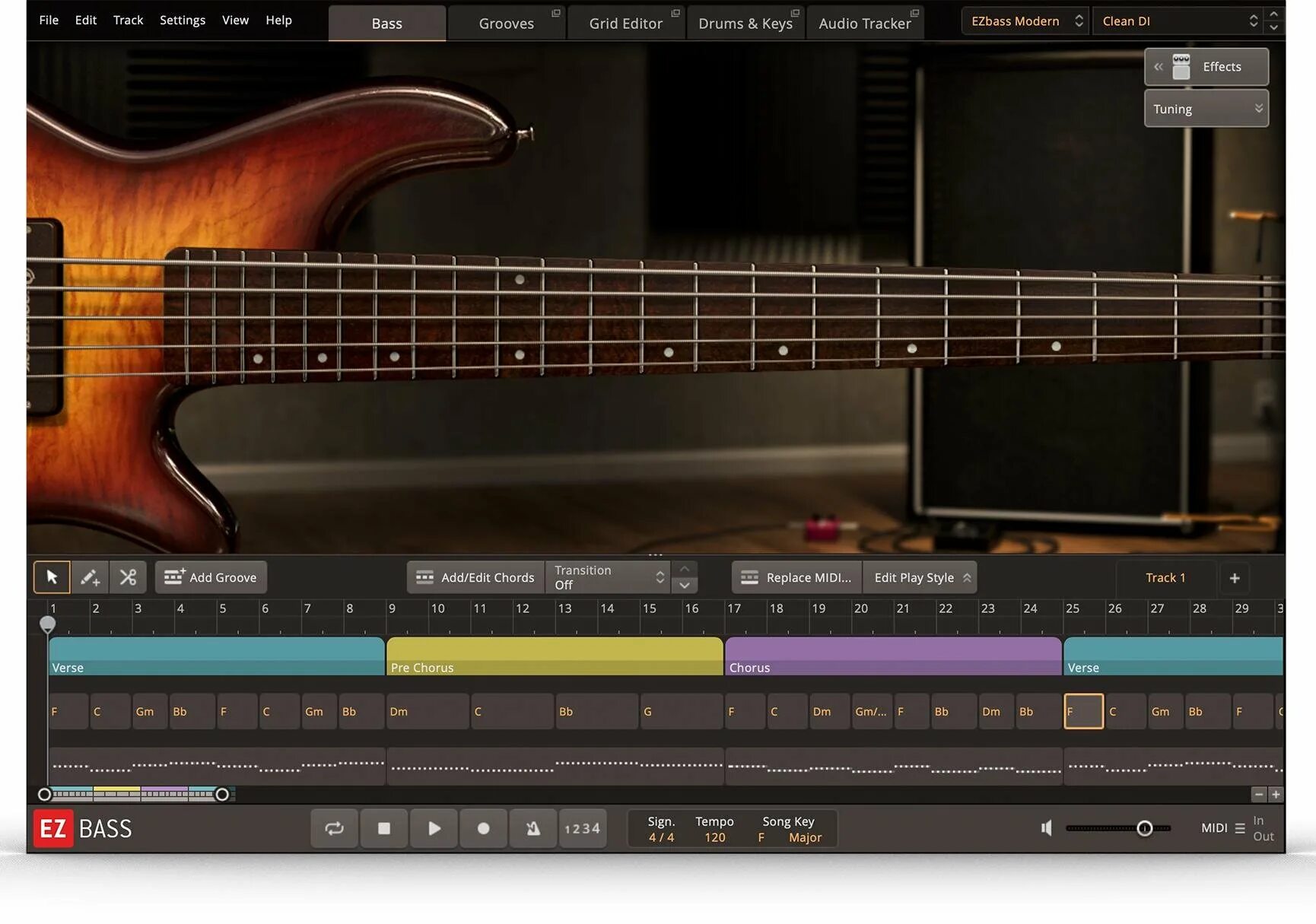Detach Audio Tracker tab window icon

pyautogui.click(x=914, y=13)
